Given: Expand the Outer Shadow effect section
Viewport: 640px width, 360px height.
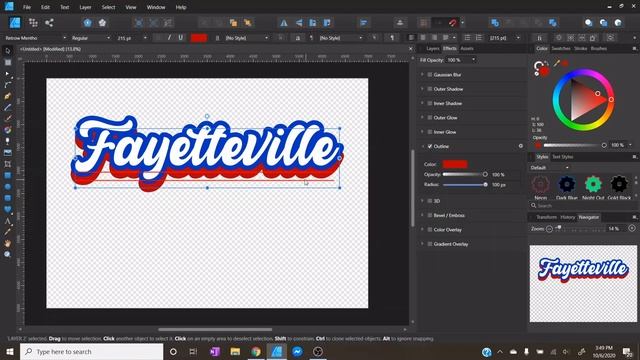Looking at the screenshot, I should click(422, 89).
